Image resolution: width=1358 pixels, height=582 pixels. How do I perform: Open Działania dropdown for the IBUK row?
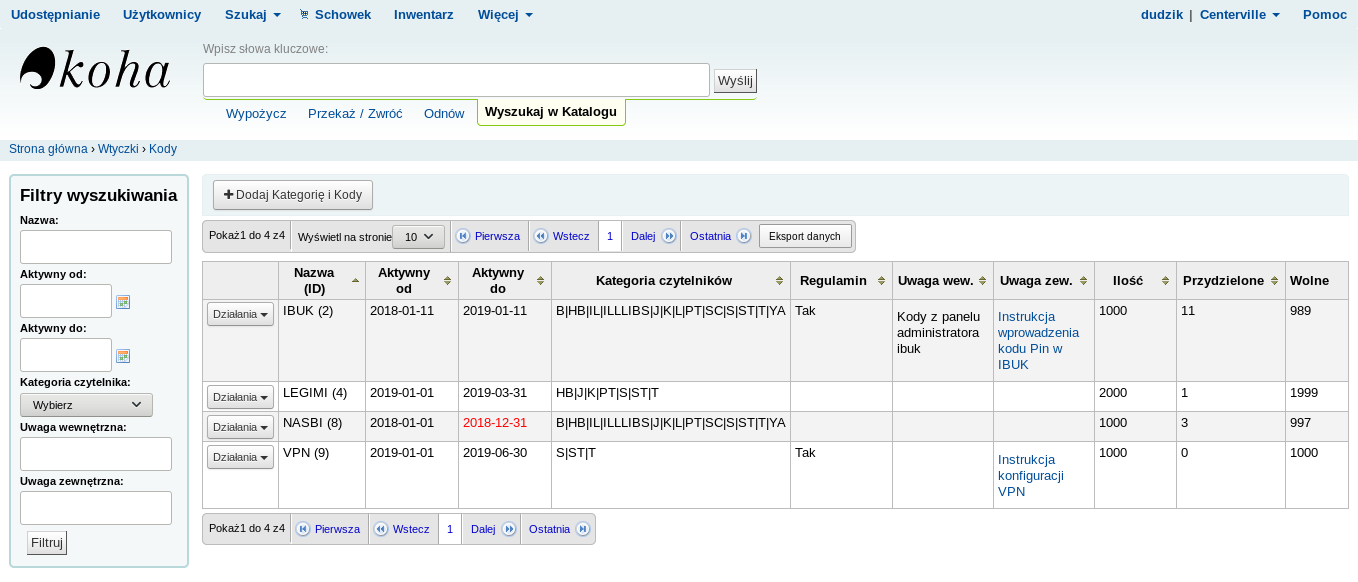coord(240,314)
